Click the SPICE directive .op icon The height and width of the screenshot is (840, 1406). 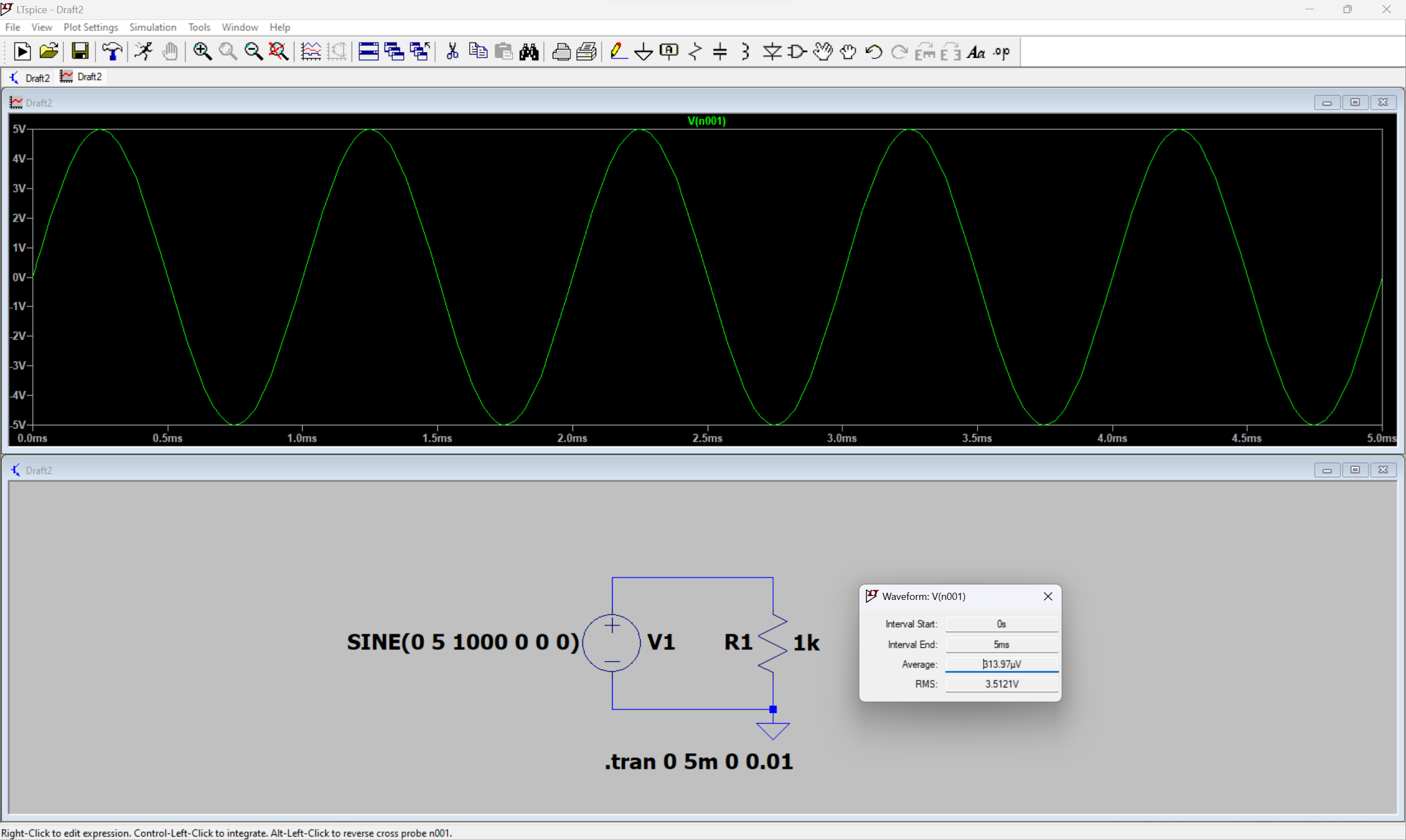click(1001, 52)
